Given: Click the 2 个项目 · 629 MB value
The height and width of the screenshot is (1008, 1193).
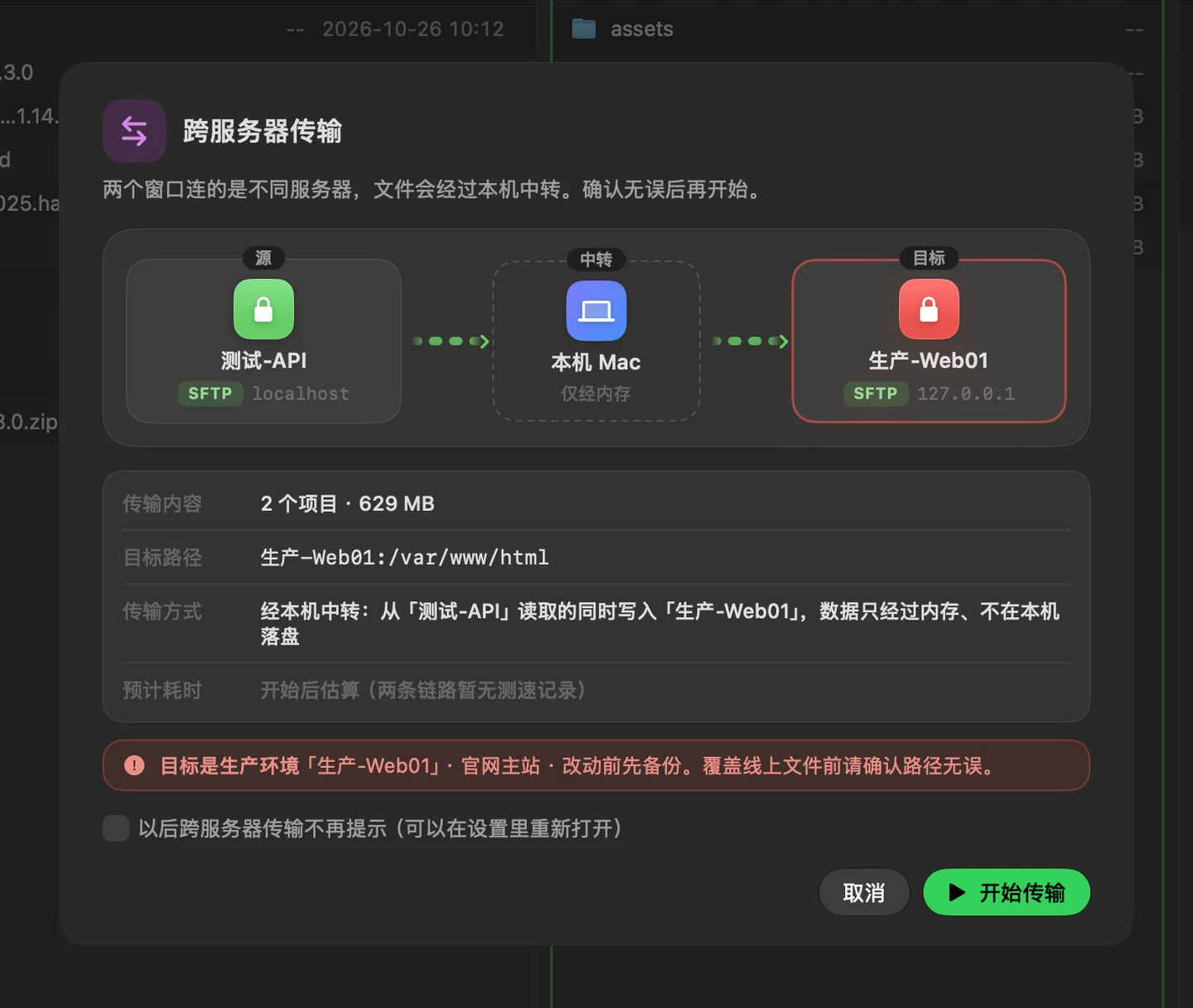Looking at the screenshot, I should (347, 504).
